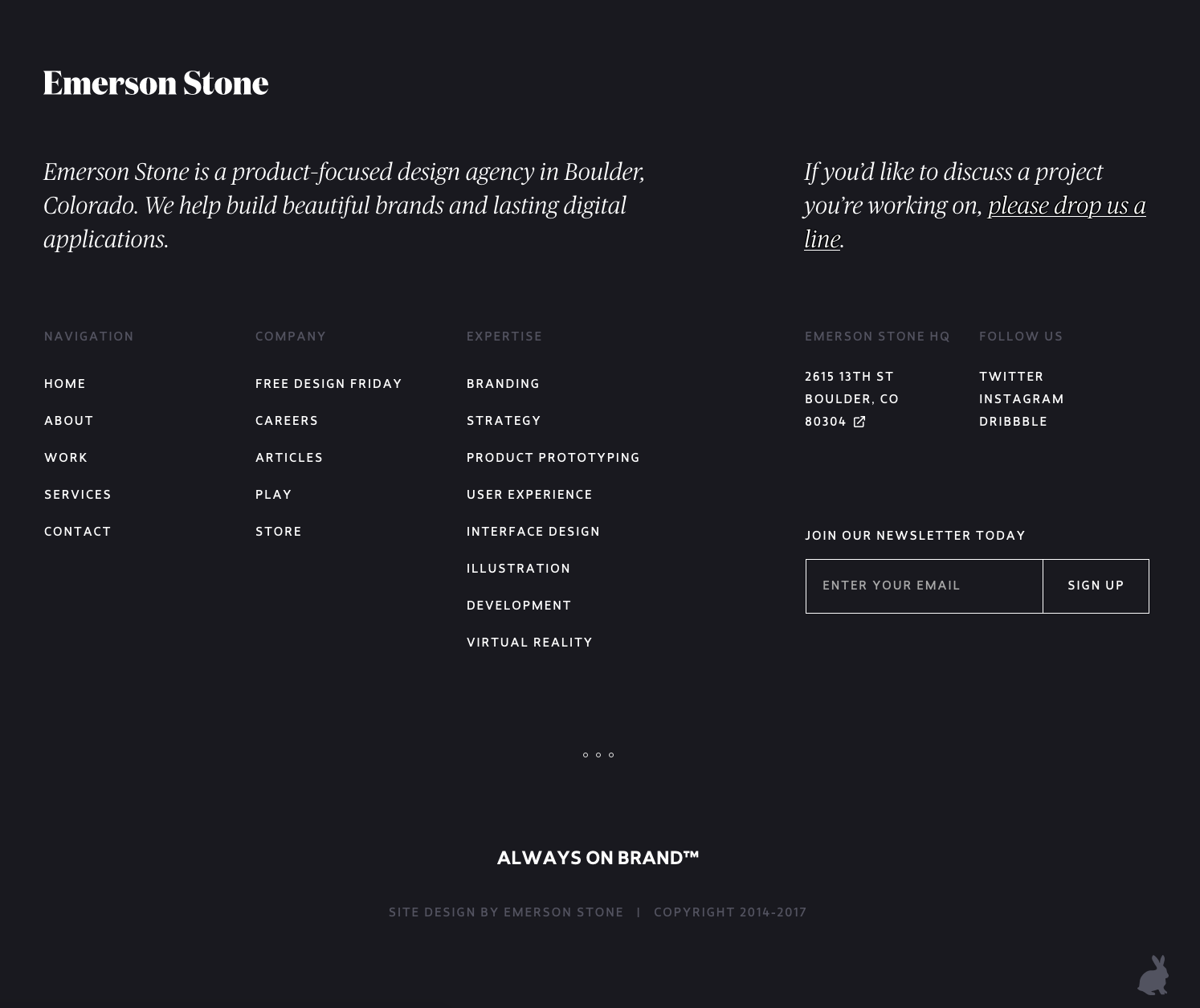Focus the Enter Your Email field
1200x1008 pixels.
click(924, 586)
